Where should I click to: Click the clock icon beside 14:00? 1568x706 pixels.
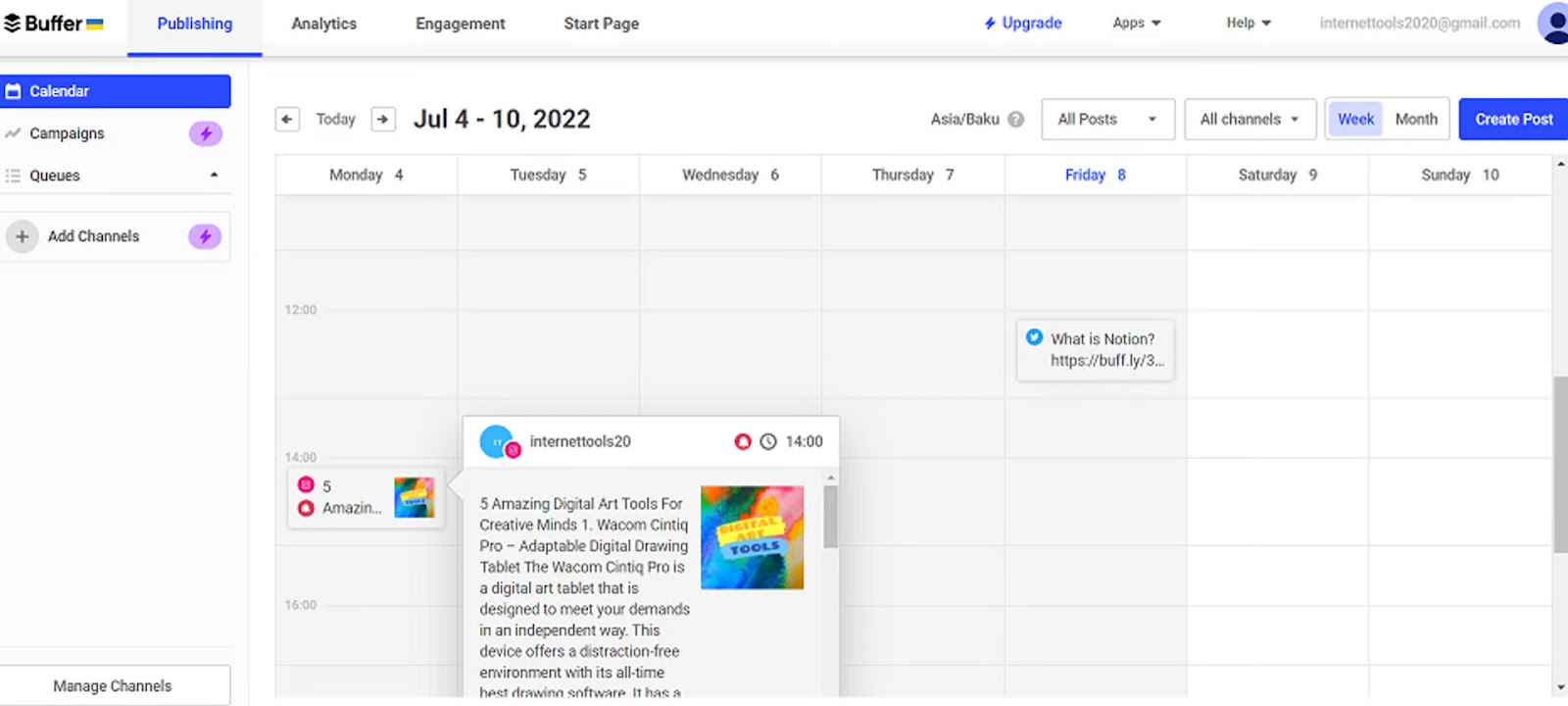click(768, 442)
